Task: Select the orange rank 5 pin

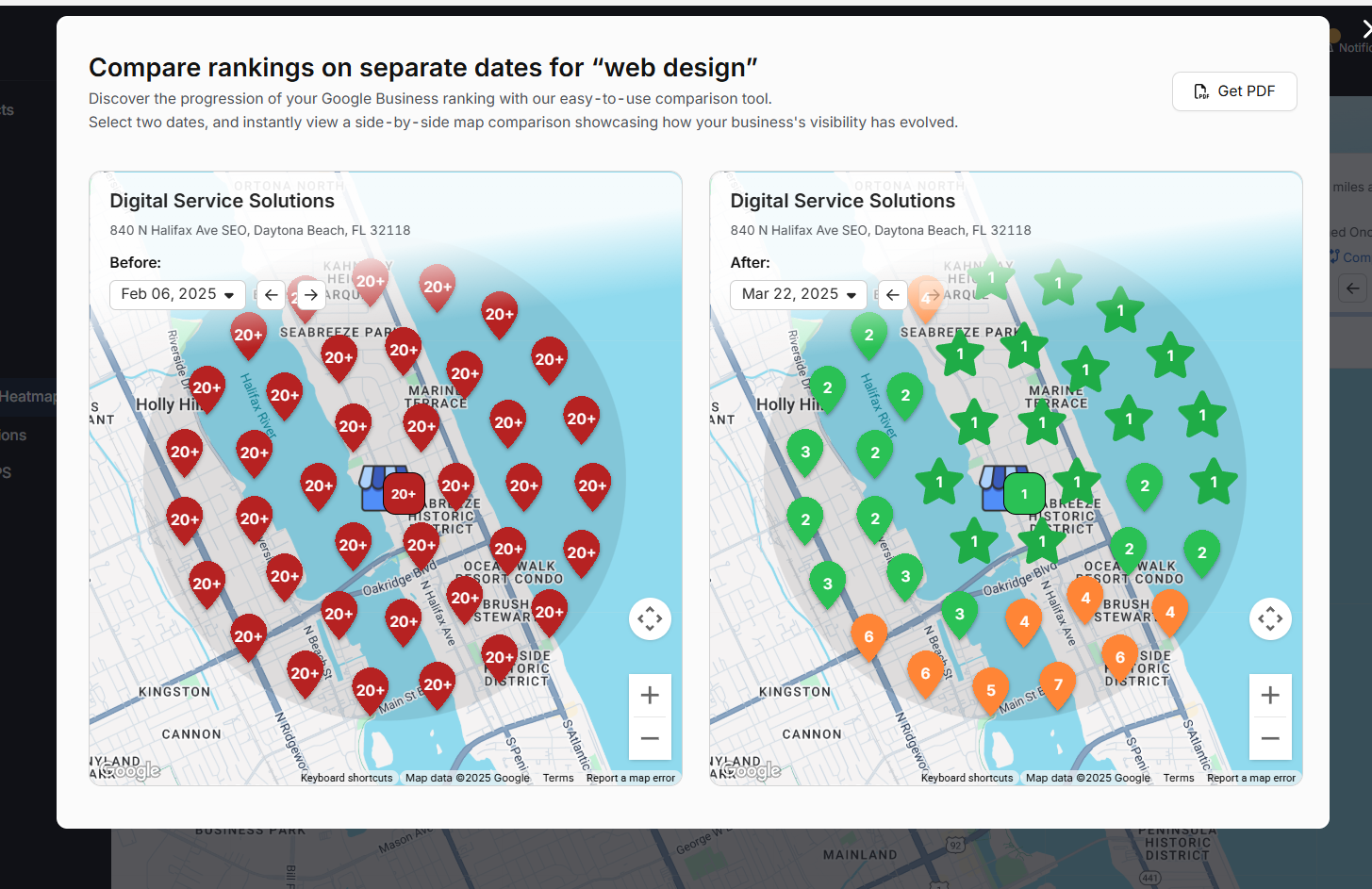Action: (990, 688)
